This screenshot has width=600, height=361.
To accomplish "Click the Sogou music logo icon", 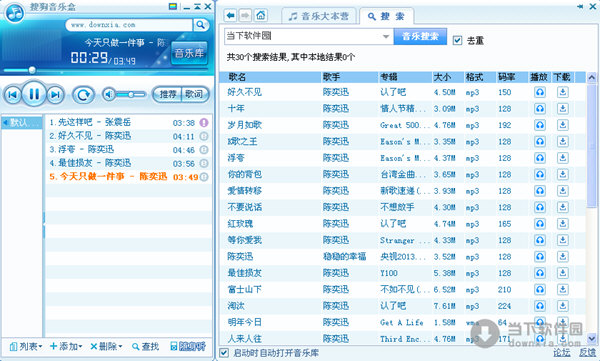I will tap(15, 13).
